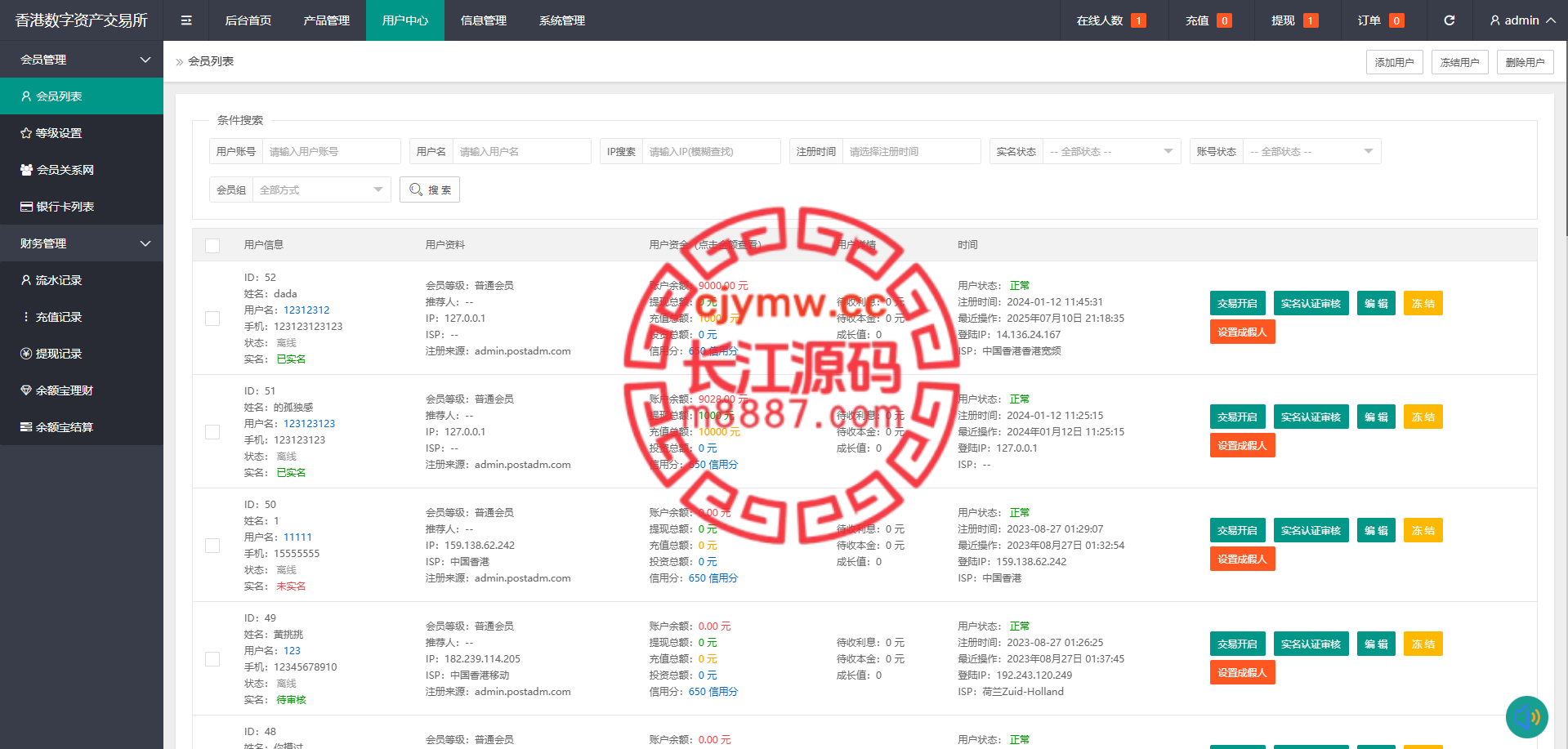
Task: Click the 余额宝理财 diamond icon
Action: pos(26,390)
